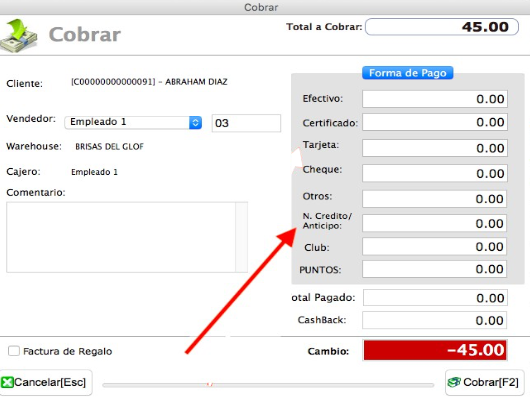Click the green X icon on Cancelar button

point(7,382)
